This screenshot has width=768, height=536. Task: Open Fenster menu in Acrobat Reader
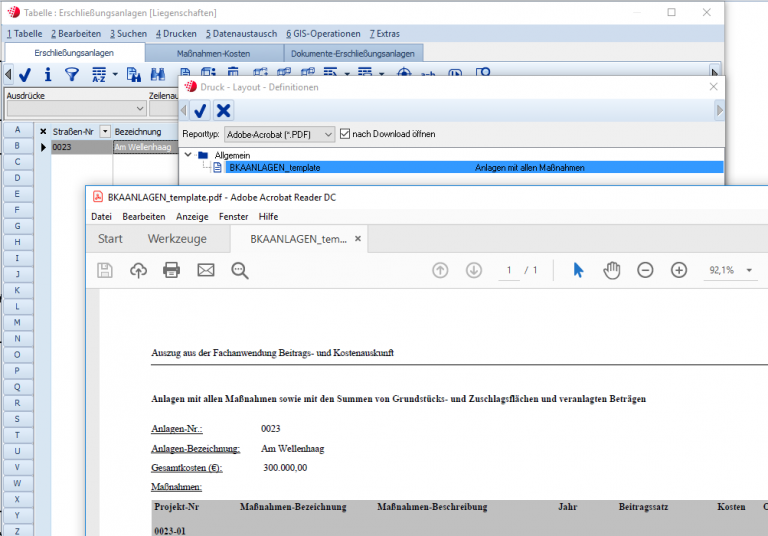click(233, 217)
